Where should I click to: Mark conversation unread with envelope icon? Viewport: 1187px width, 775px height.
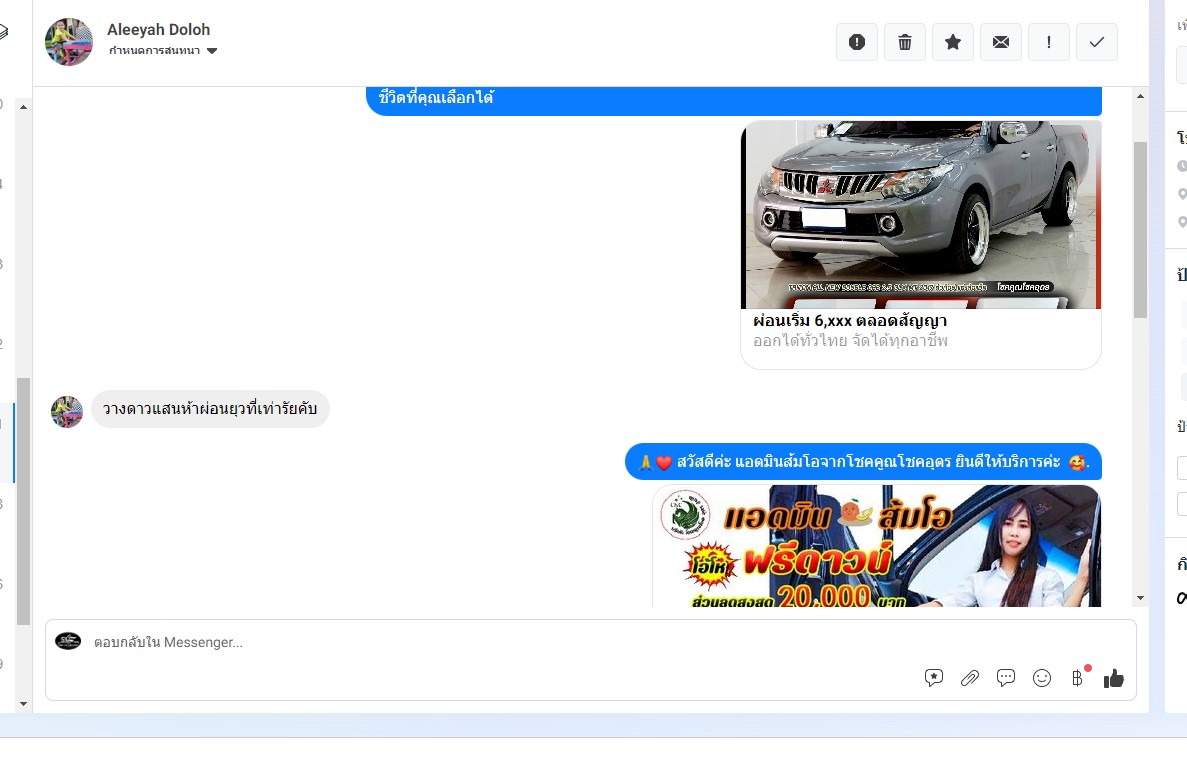click(1001, 42)
